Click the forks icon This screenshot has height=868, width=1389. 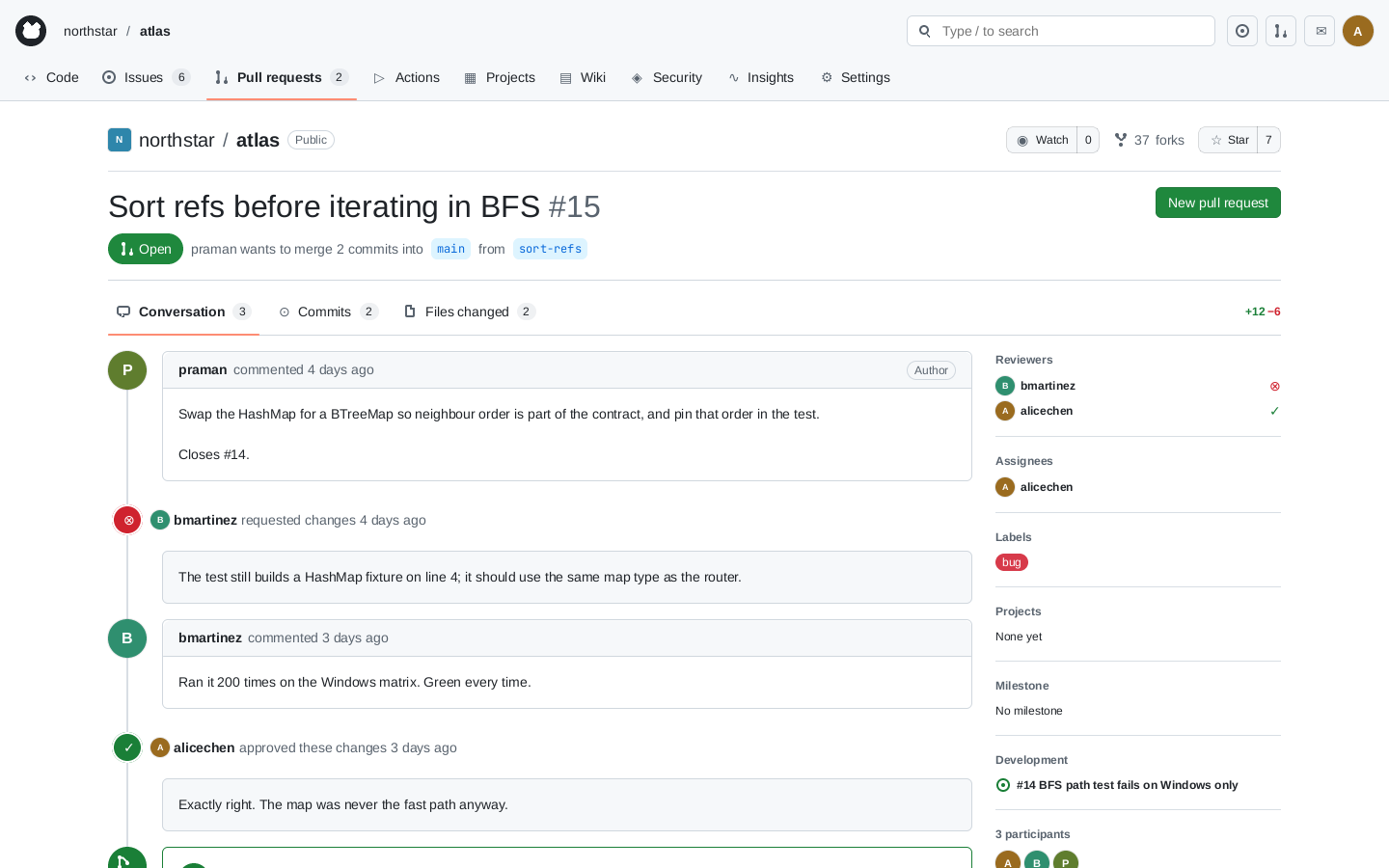[x=1121, y=140]
